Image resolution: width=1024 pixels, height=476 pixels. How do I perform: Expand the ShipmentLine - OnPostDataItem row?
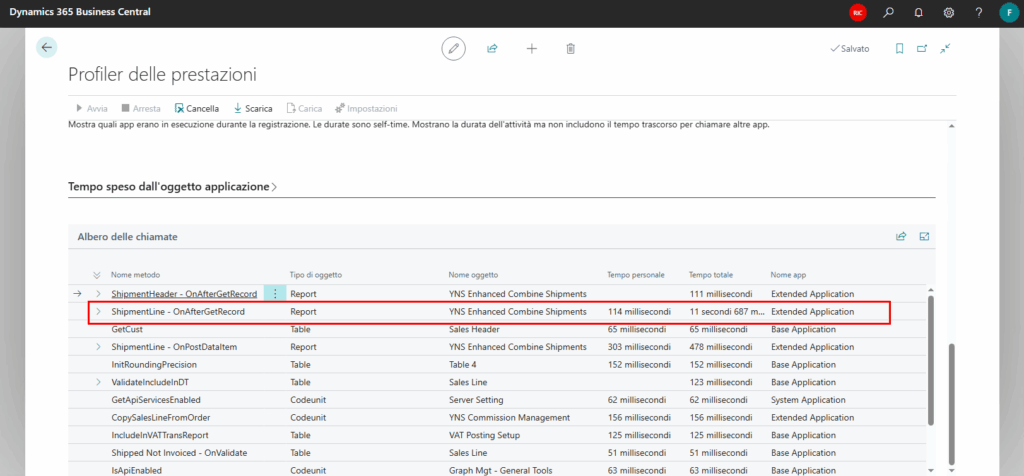tap(97, 347)
